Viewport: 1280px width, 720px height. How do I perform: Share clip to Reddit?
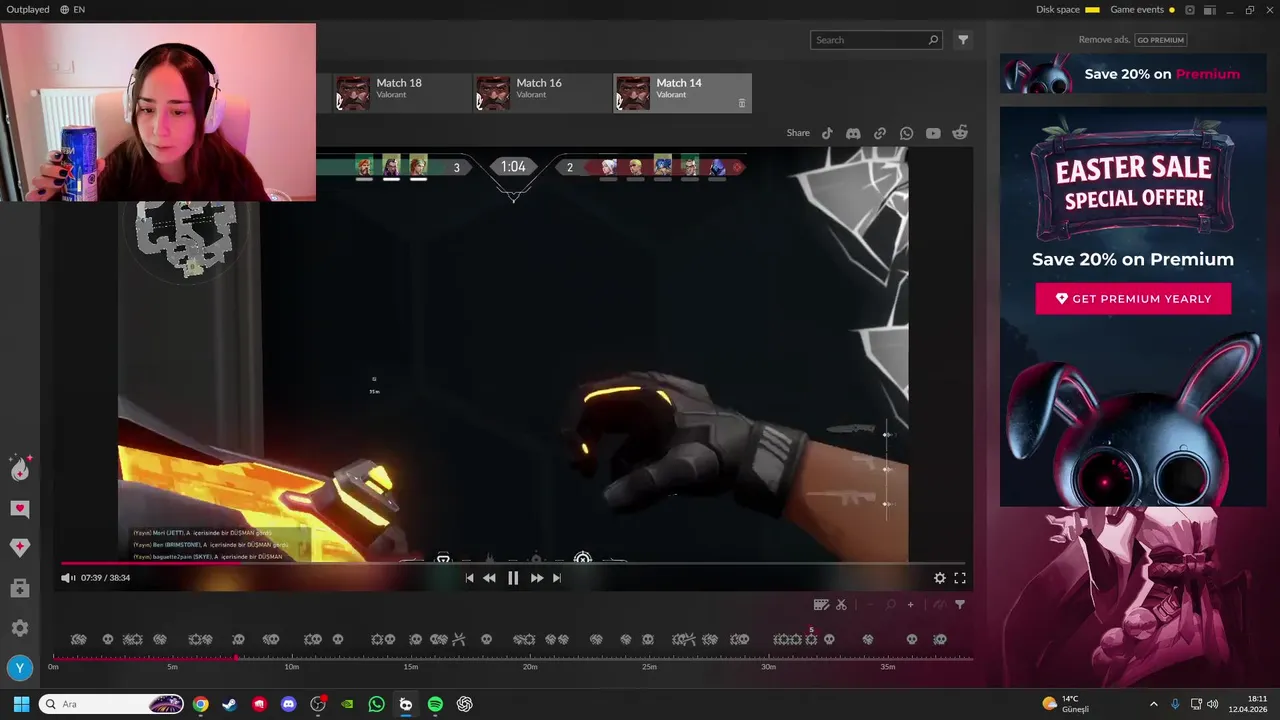click(960, 133)
